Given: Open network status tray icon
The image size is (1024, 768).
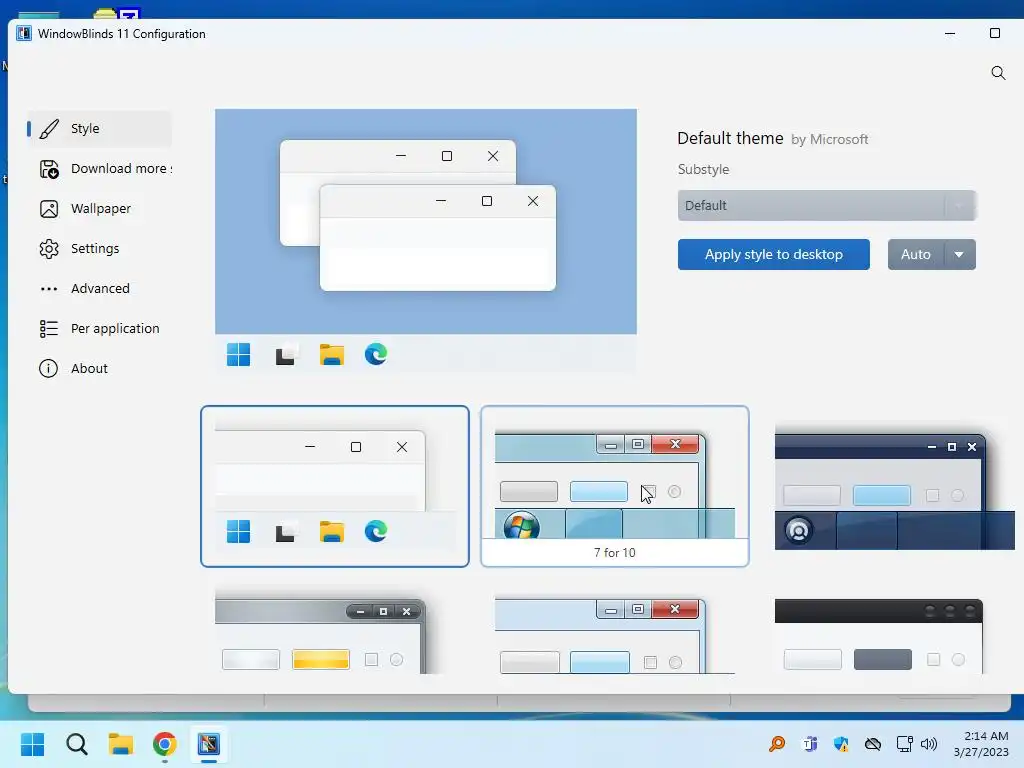Looking at the screenshot, I should [904, 744].
